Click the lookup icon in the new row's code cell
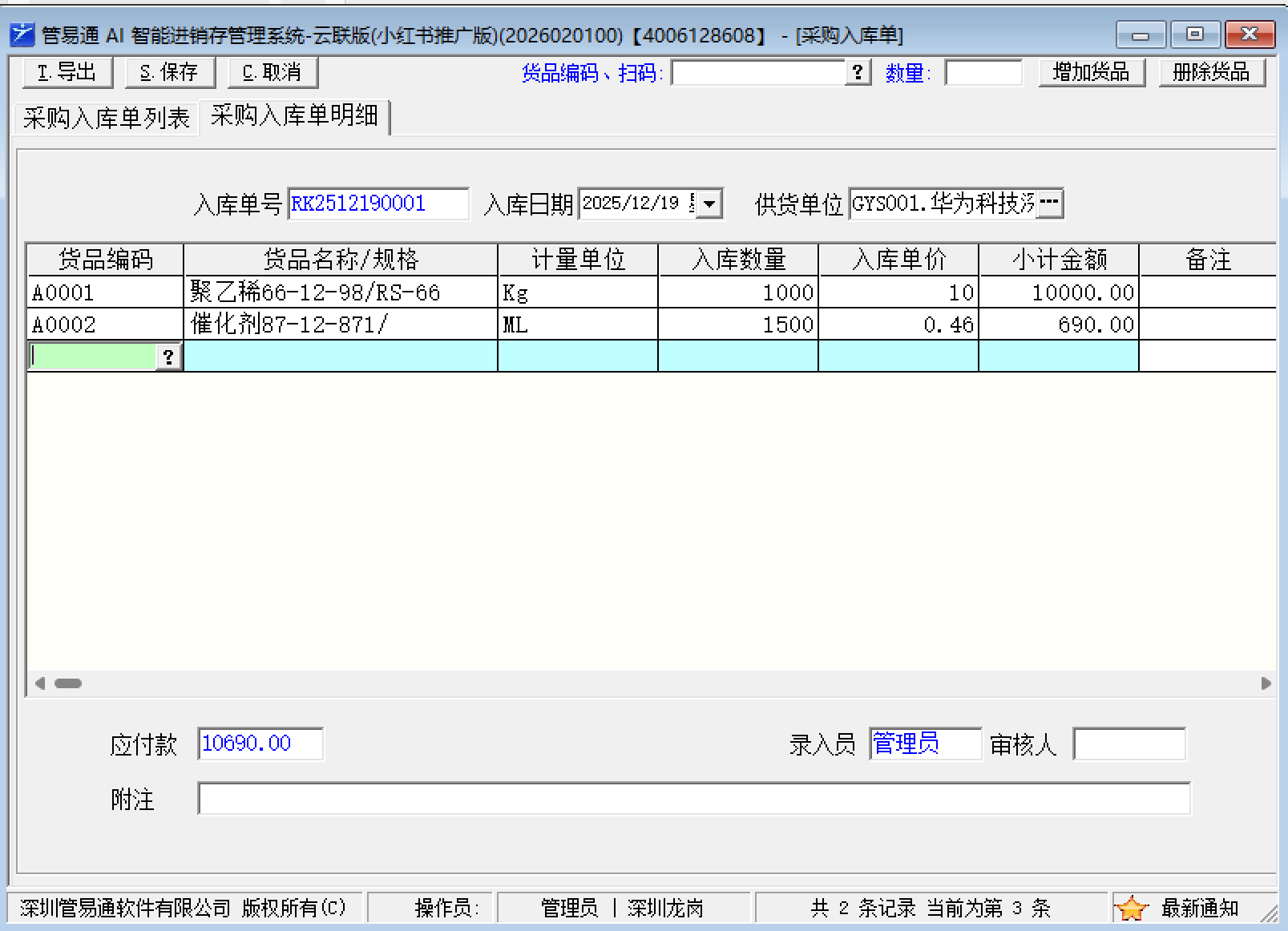The image size is (1288, 931). [x=168, y=357]
